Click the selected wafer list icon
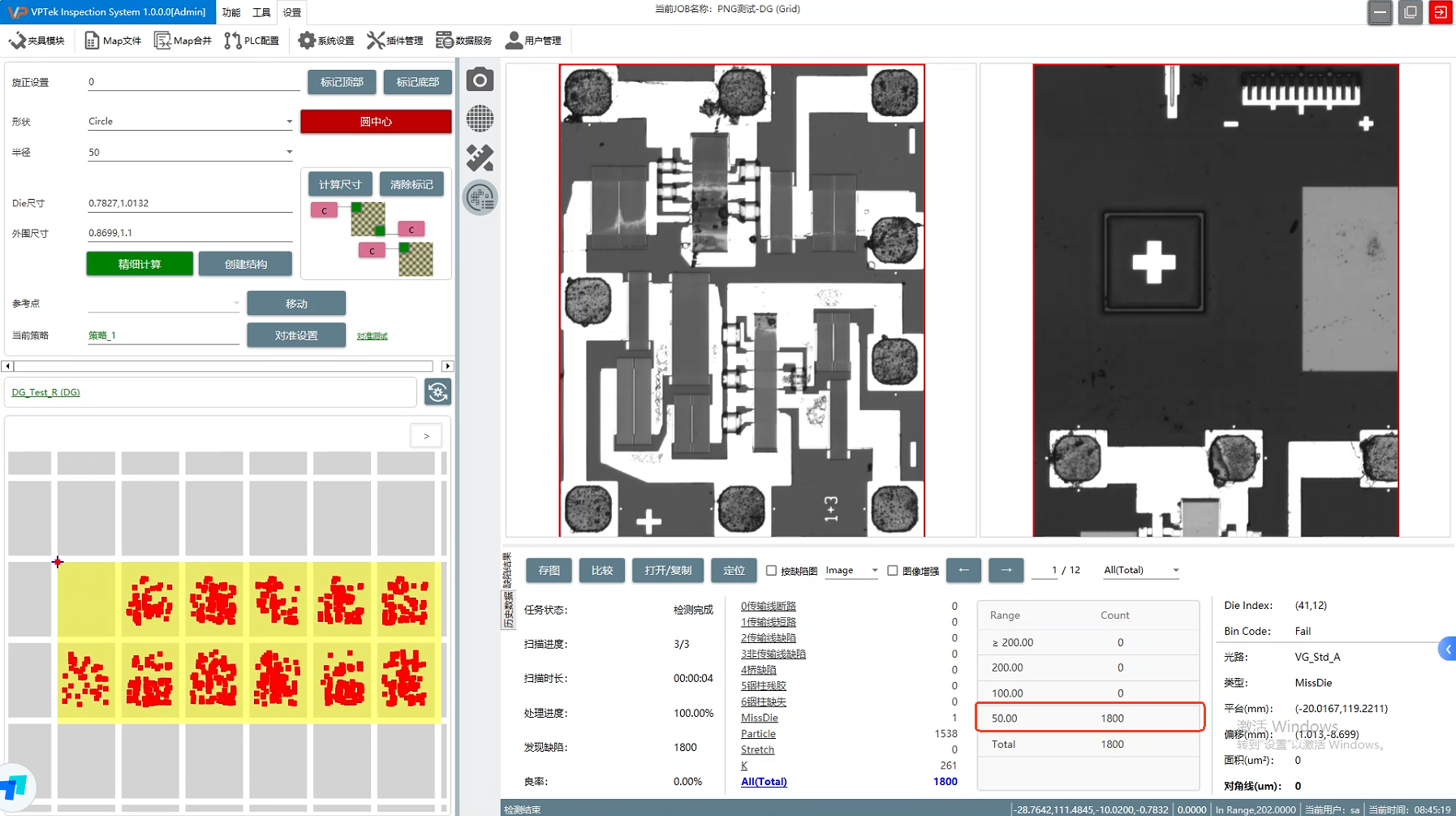The width and height of the screenshot is (1456, 816). tap(480, 197)
